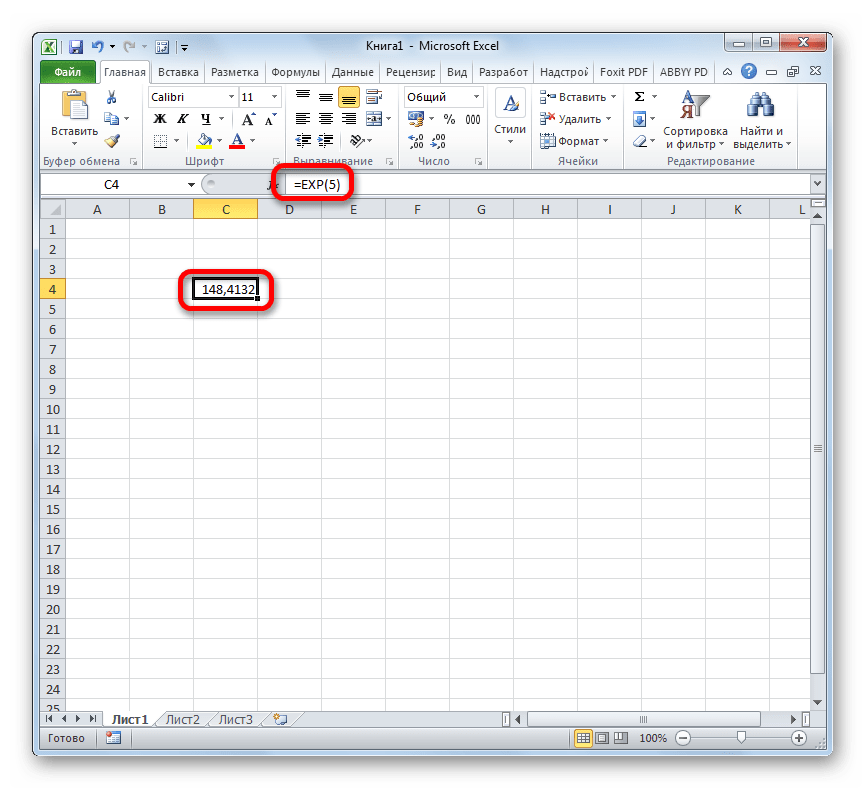866x789 pixels.
Task: Expand the Общий number format dropdown
Action: pyautogui.click(x=476, y=97)
